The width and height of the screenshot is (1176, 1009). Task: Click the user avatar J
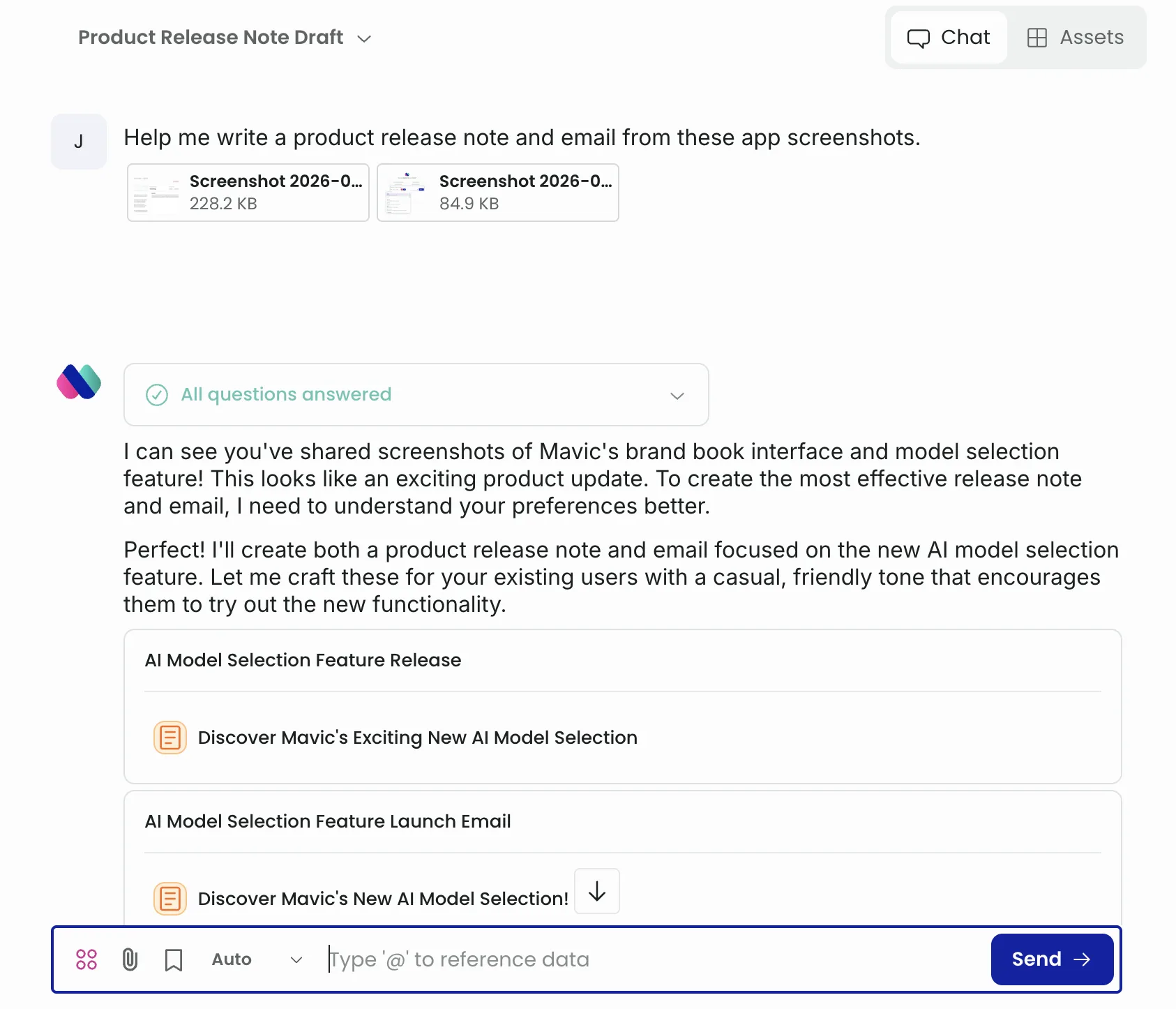tap(79, 142)
